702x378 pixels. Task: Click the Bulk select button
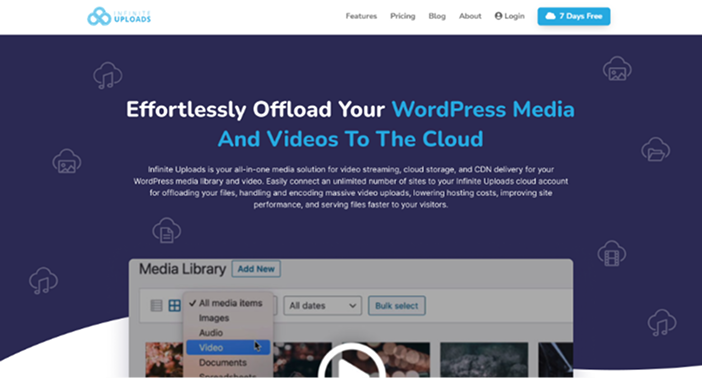point(397,305)
